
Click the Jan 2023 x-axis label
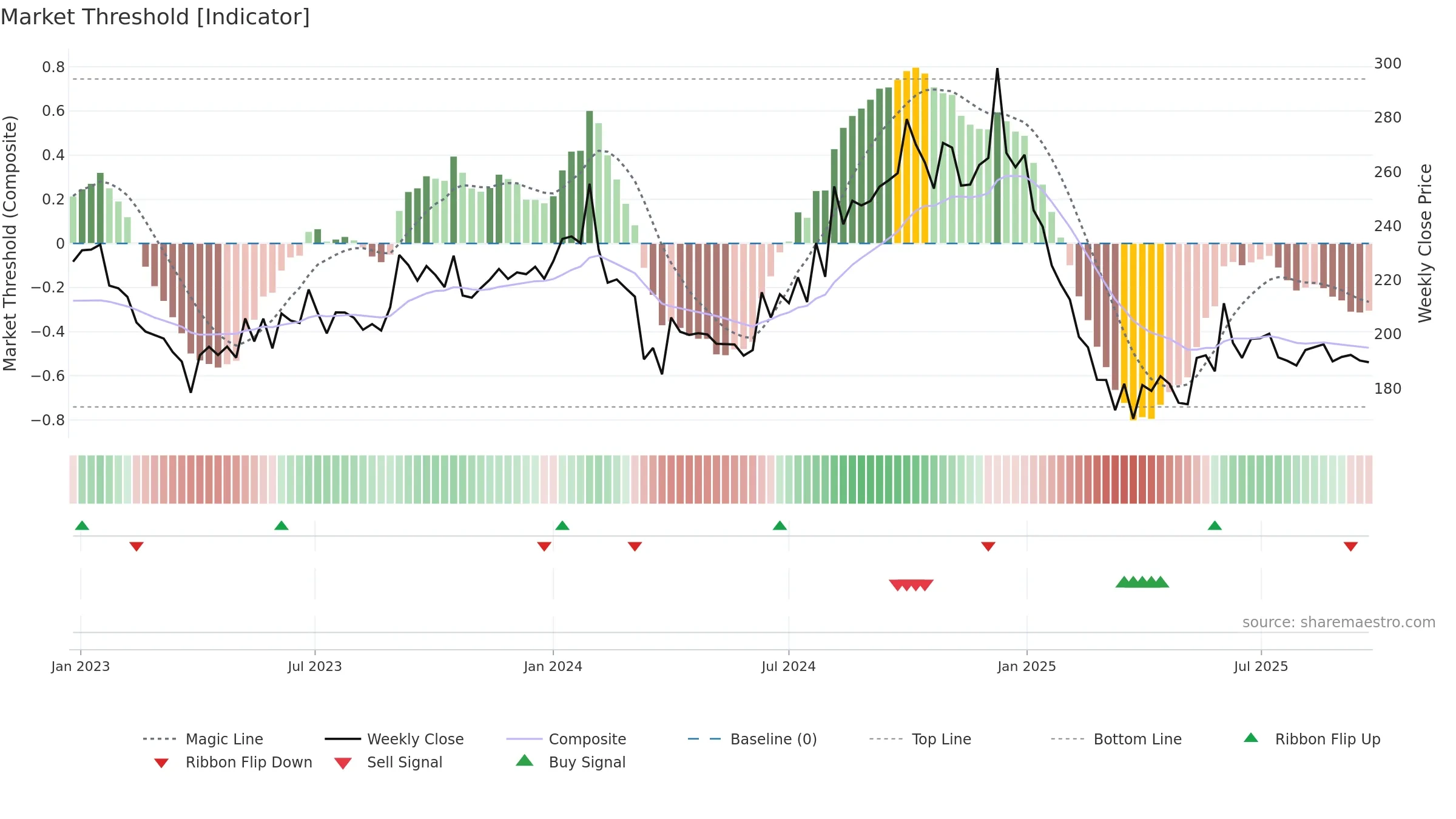(81, 666)
